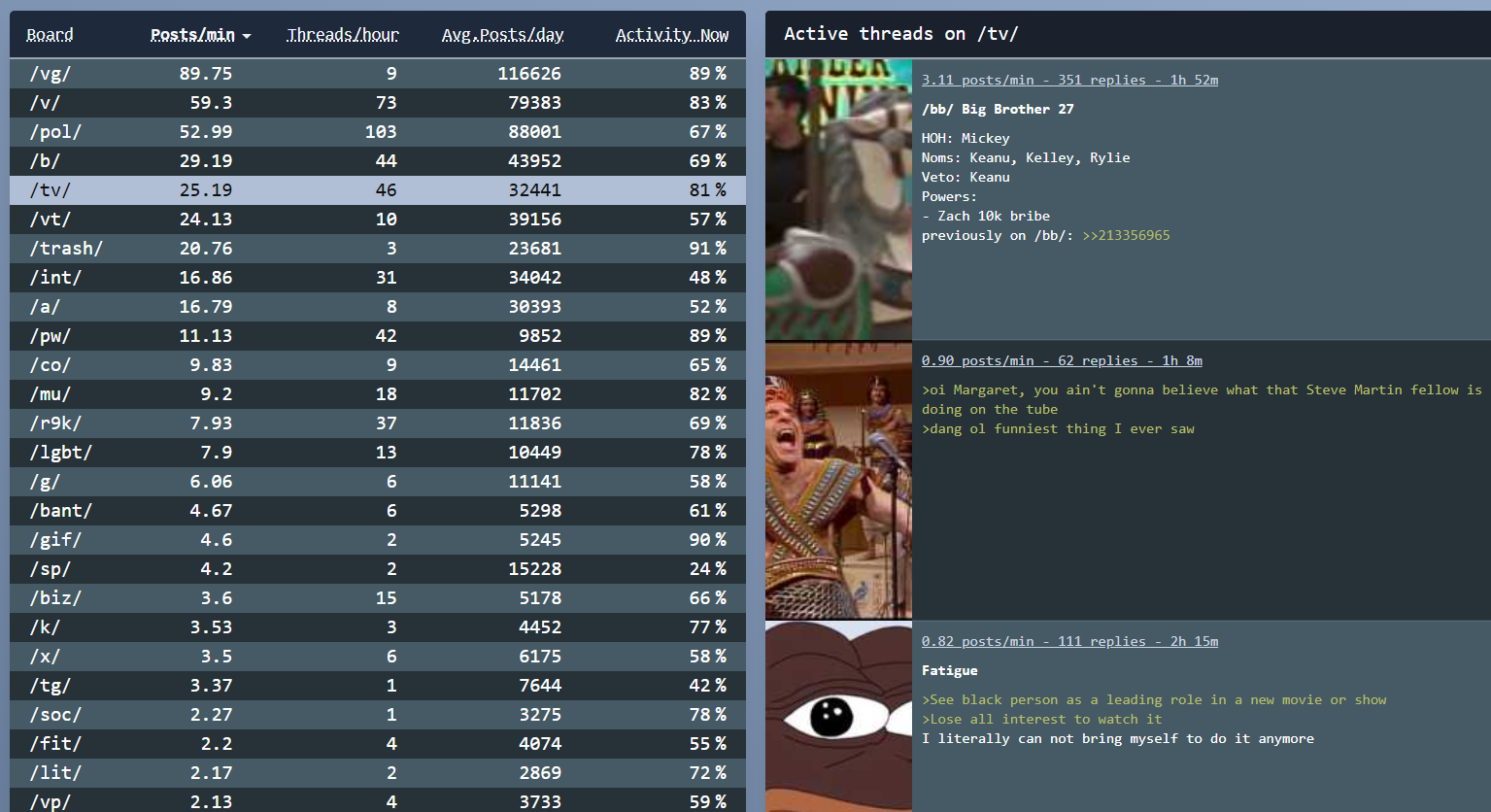Sort by Avg.Posts/day column header
This screenshot has height=812, width=1491.
502,35
